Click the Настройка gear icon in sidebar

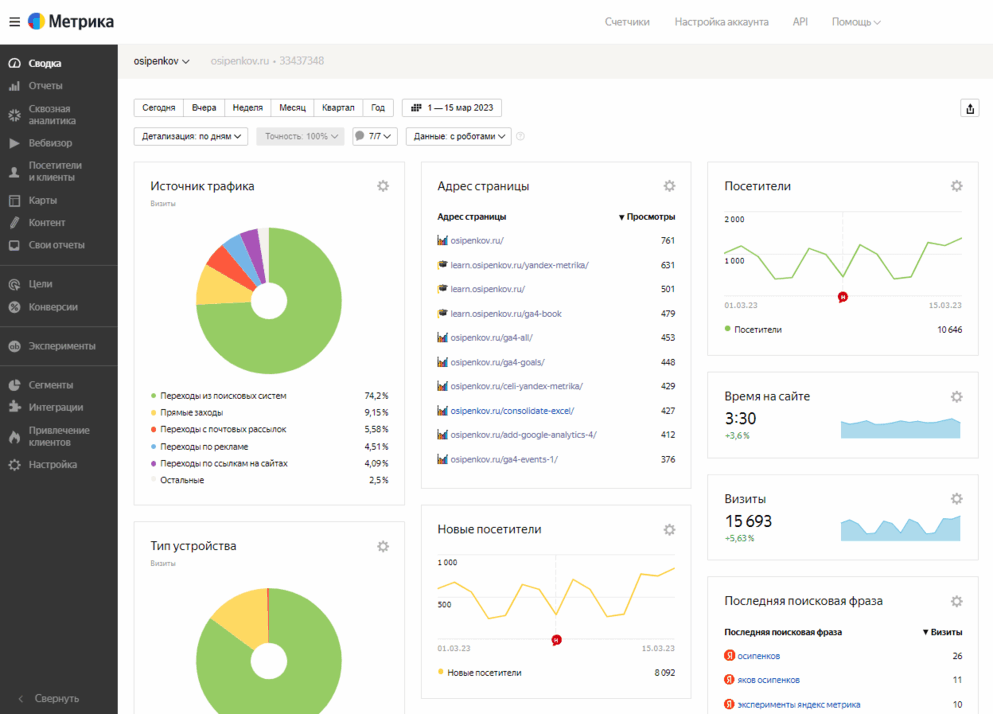15,465
